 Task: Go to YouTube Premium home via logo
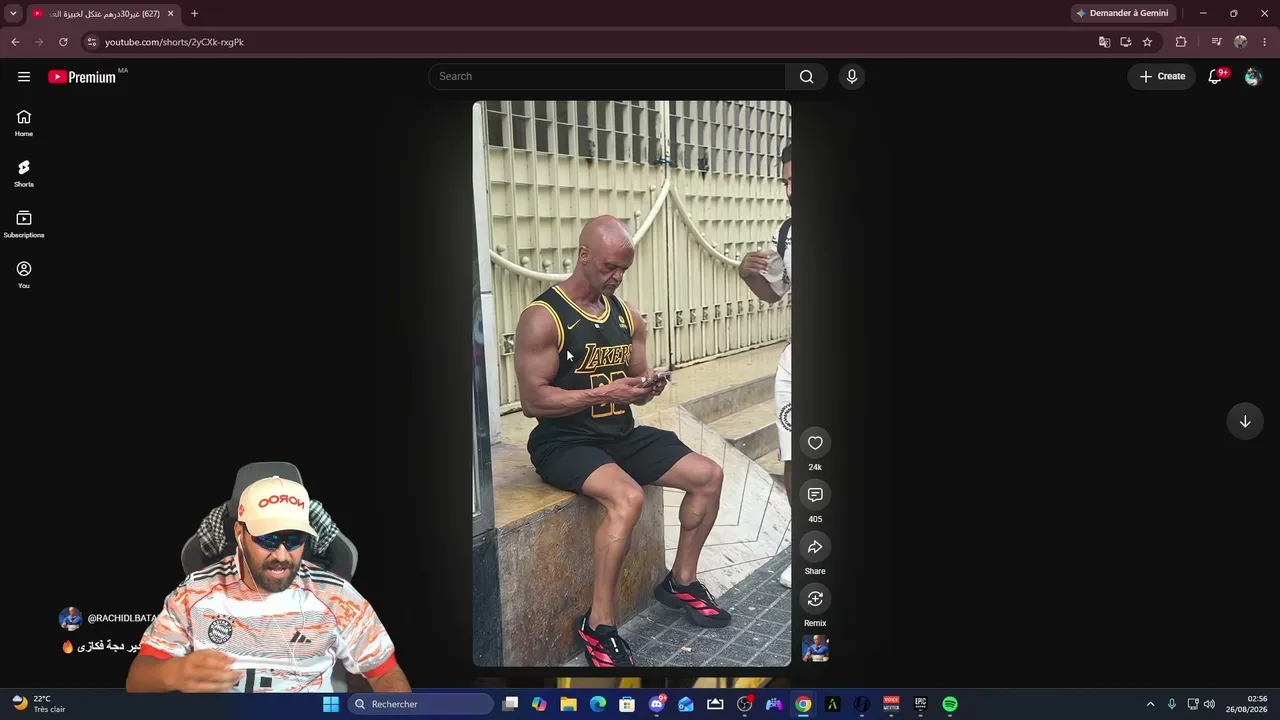tap(82, 77)
